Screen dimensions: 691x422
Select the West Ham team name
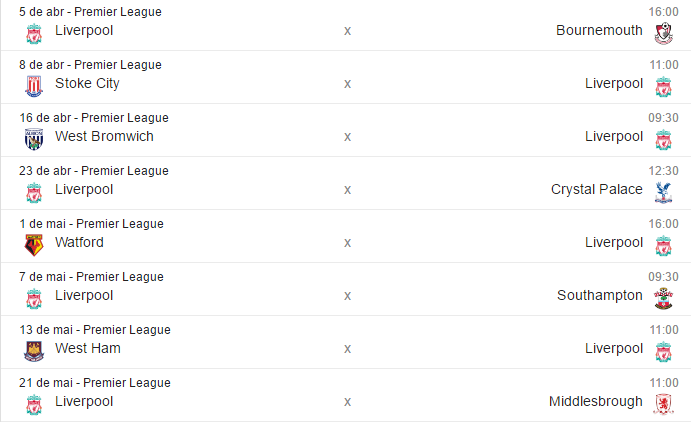88,348
